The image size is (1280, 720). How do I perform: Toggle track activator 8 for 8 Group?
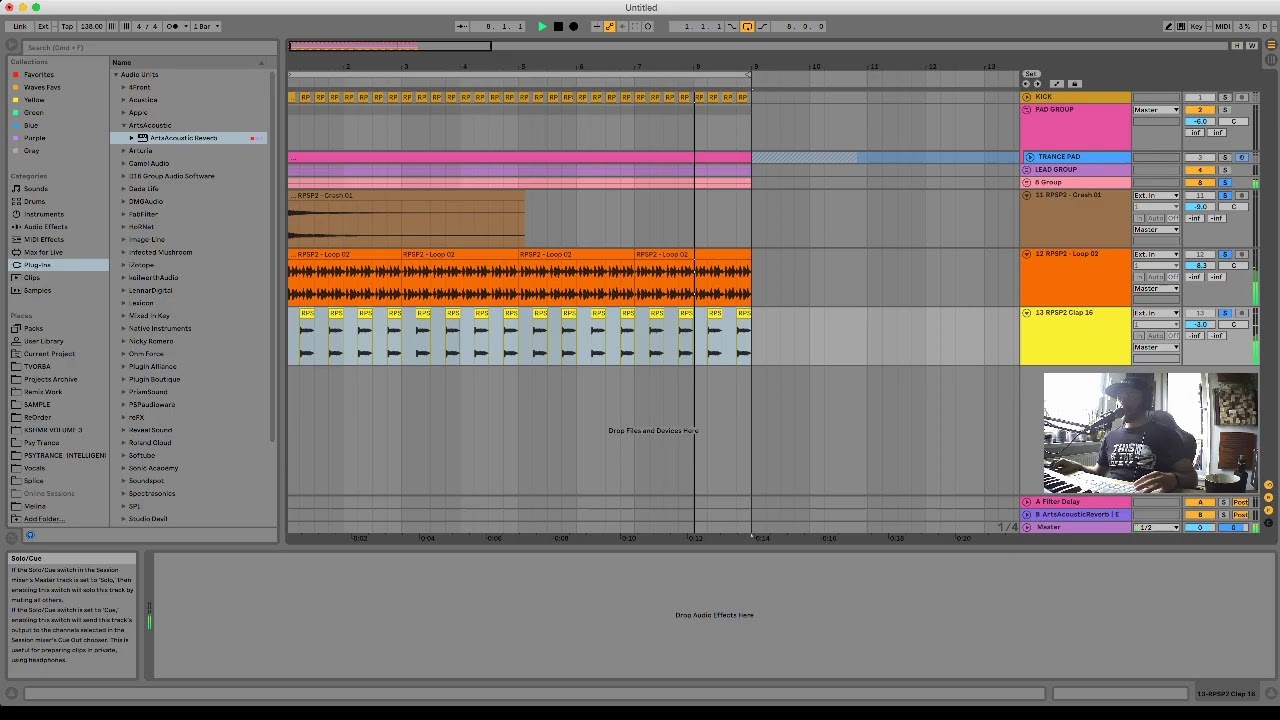click(1200, 183)
